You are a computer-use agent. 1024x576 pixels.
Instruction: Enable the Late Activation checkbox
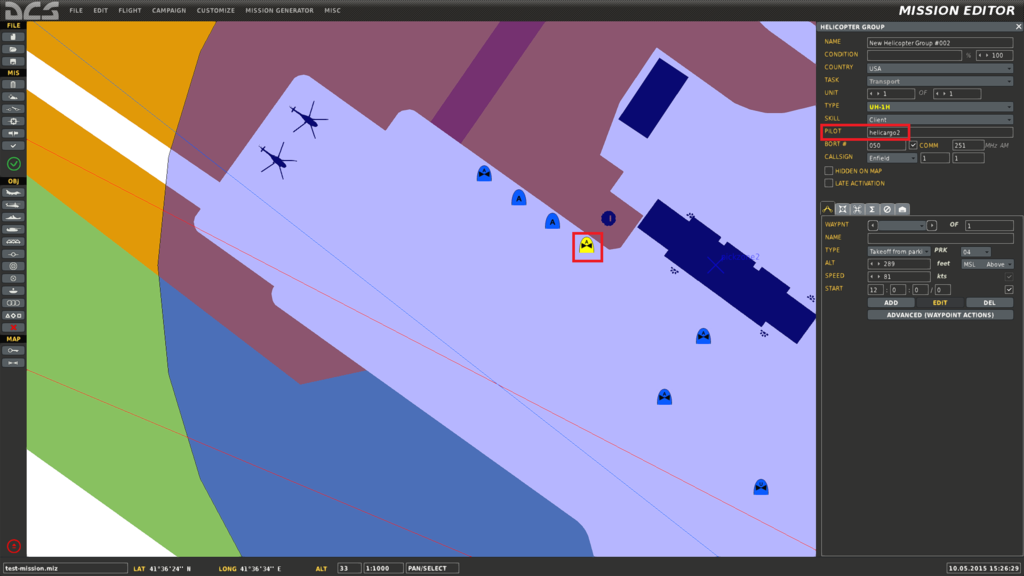click(828, 183)
